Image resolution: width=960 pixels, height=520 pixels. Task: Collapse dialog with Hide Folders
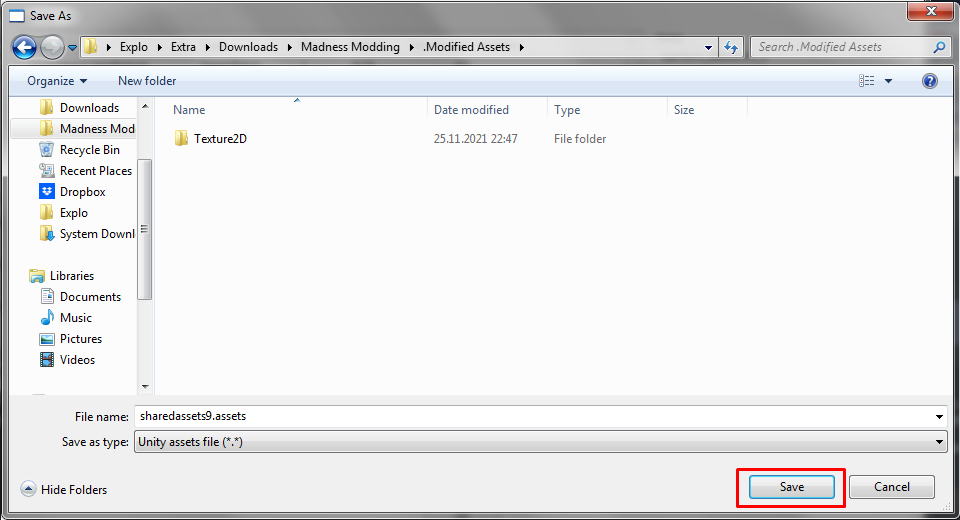click(x=64, y=490)
